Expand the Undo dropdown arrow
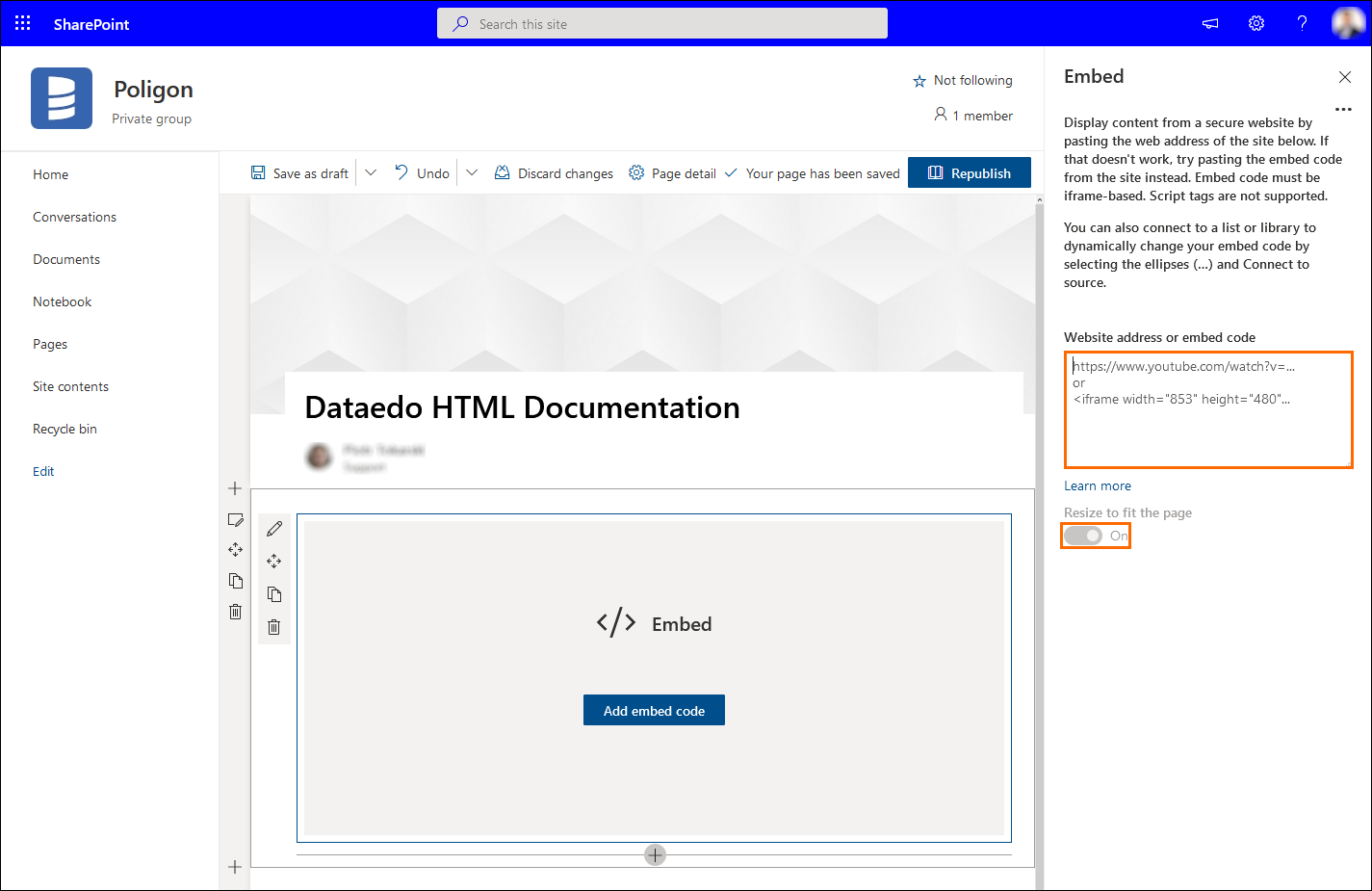Screen dimensions: 1372x891 [x=472, y=173]
